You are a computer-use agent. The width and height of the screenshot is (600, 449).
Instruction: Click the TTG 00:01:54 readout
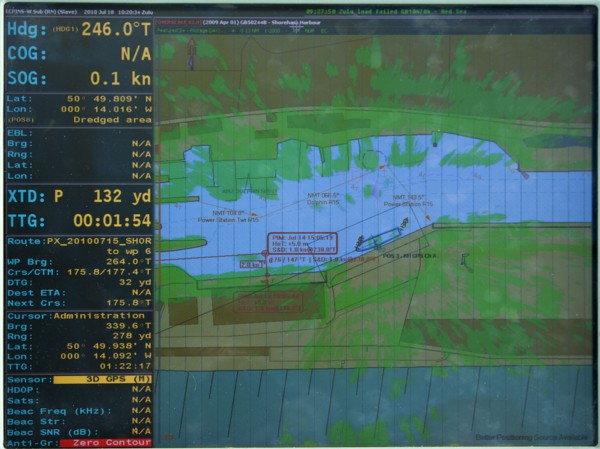(79, 221)
